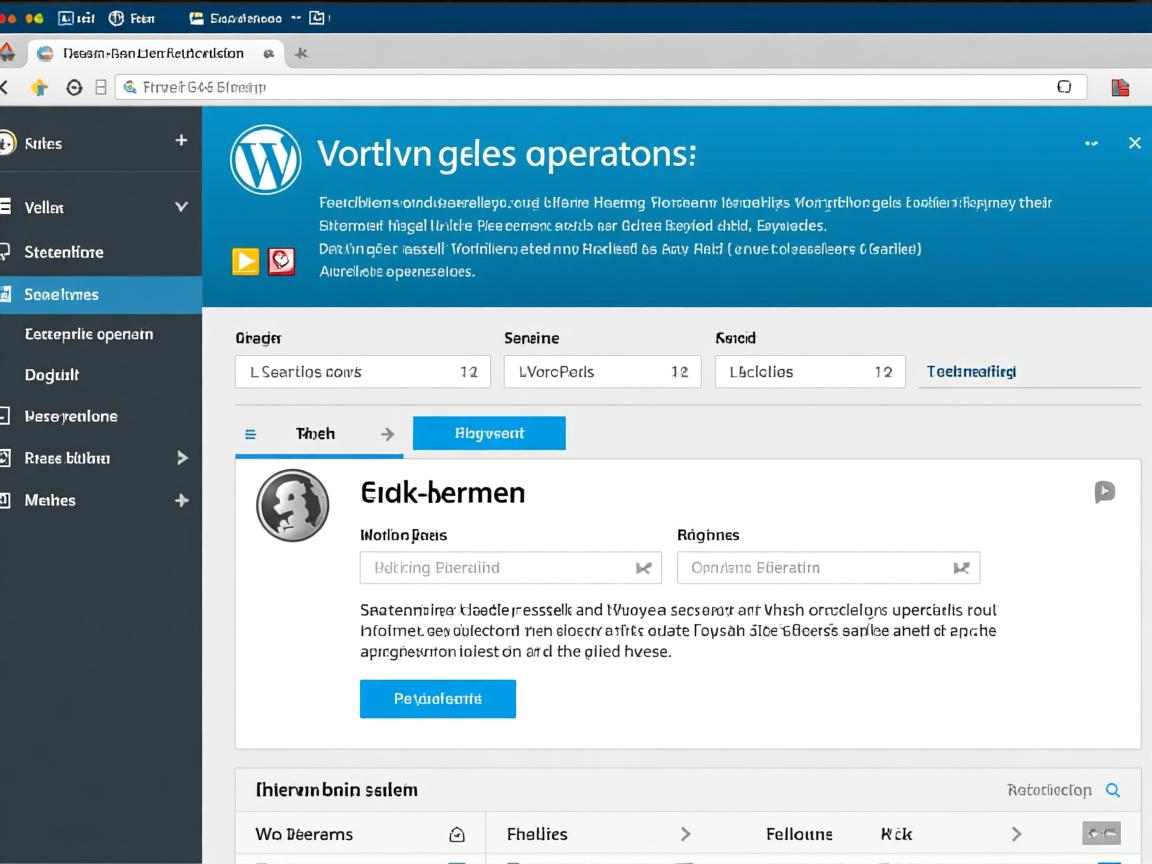Image resolution: width=1152 pixels, height=864 pixels.
Task: Click the yellow play icon in banner
Action: [x=245, y=262]
